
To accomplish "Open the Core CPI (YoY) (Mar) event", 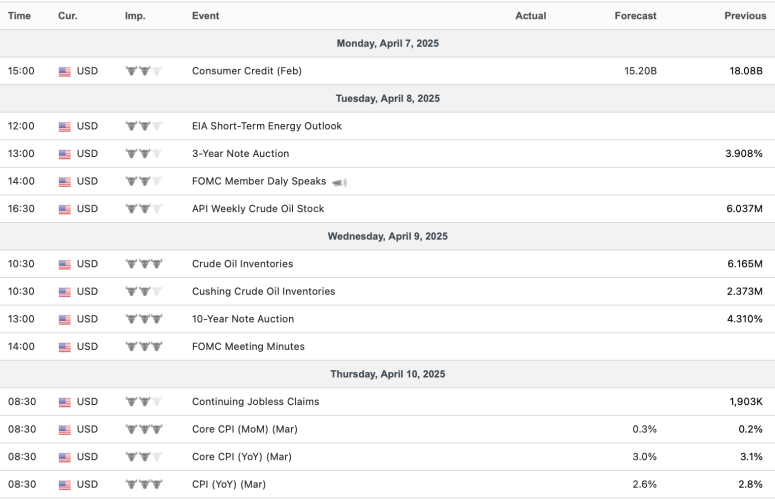I will click(x=243, y=457).
